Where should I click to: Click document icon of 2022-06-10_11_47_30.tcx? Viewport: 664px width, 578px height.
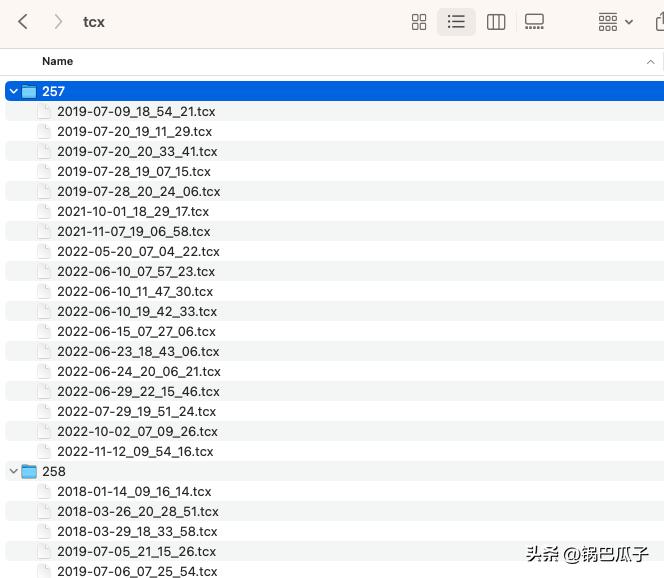[x=44, y=291]
